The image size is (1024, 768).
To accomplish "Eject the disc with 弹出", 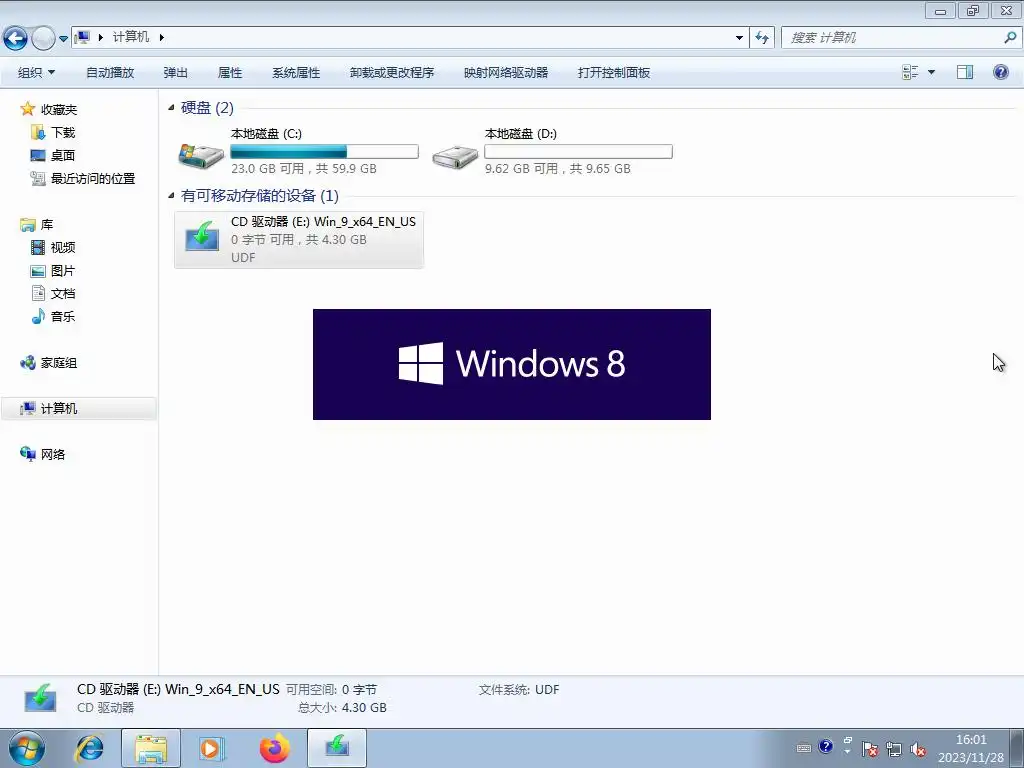I will point(176,72).
